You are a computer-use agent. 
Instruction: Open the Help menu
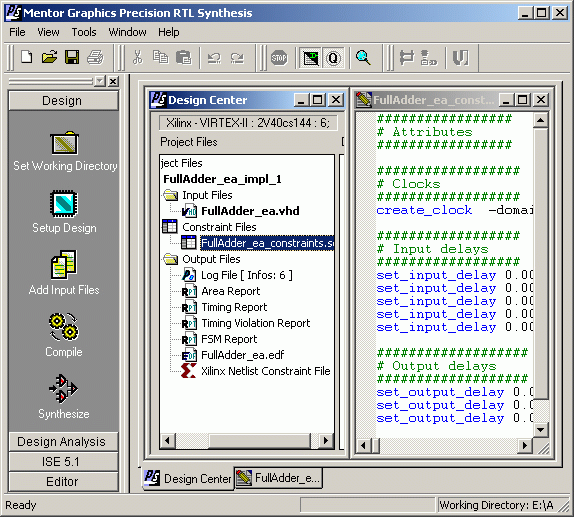click(x=169, y=32)
